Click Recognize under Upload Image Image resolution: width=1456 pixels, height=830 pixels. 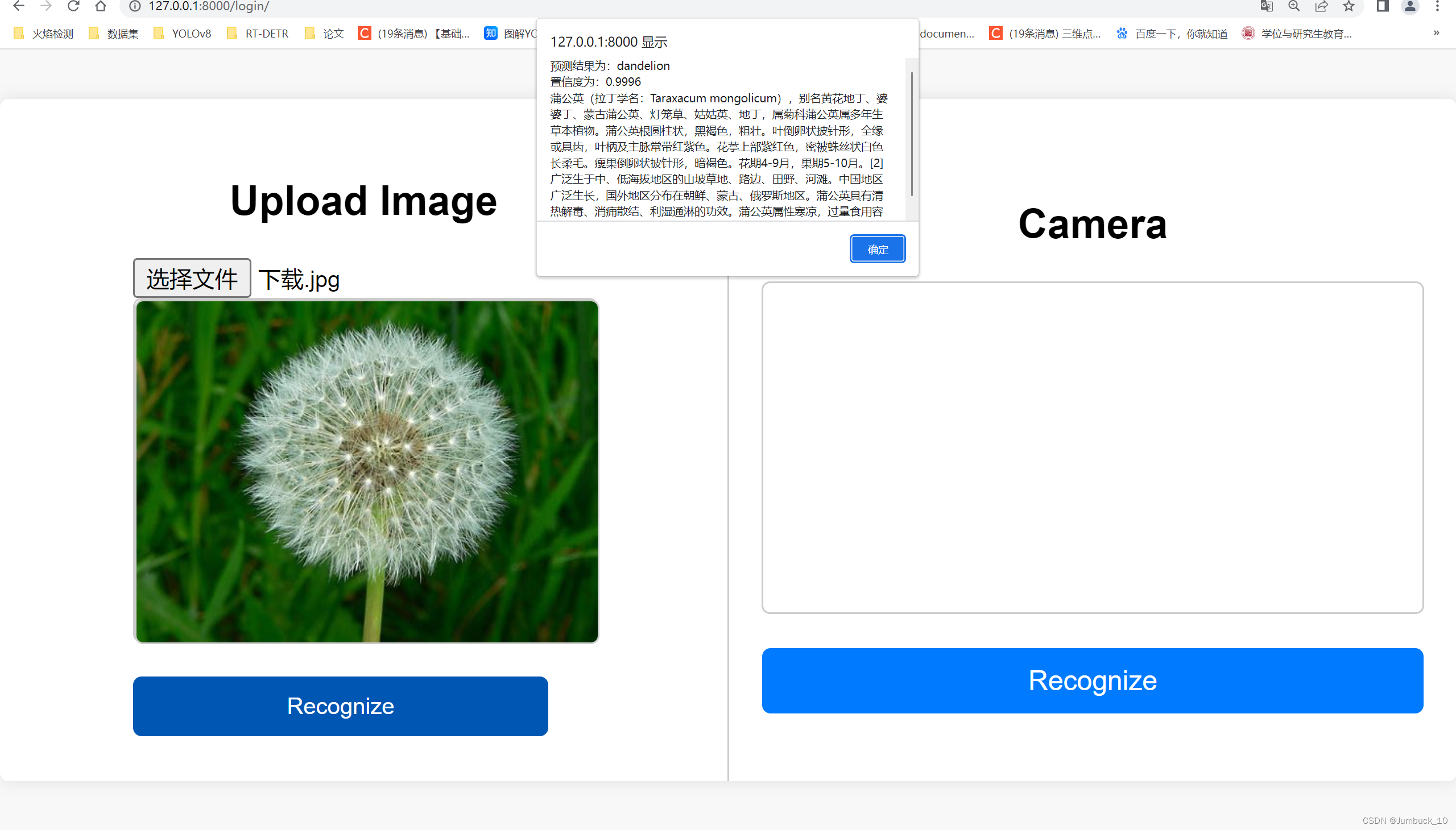341,706
